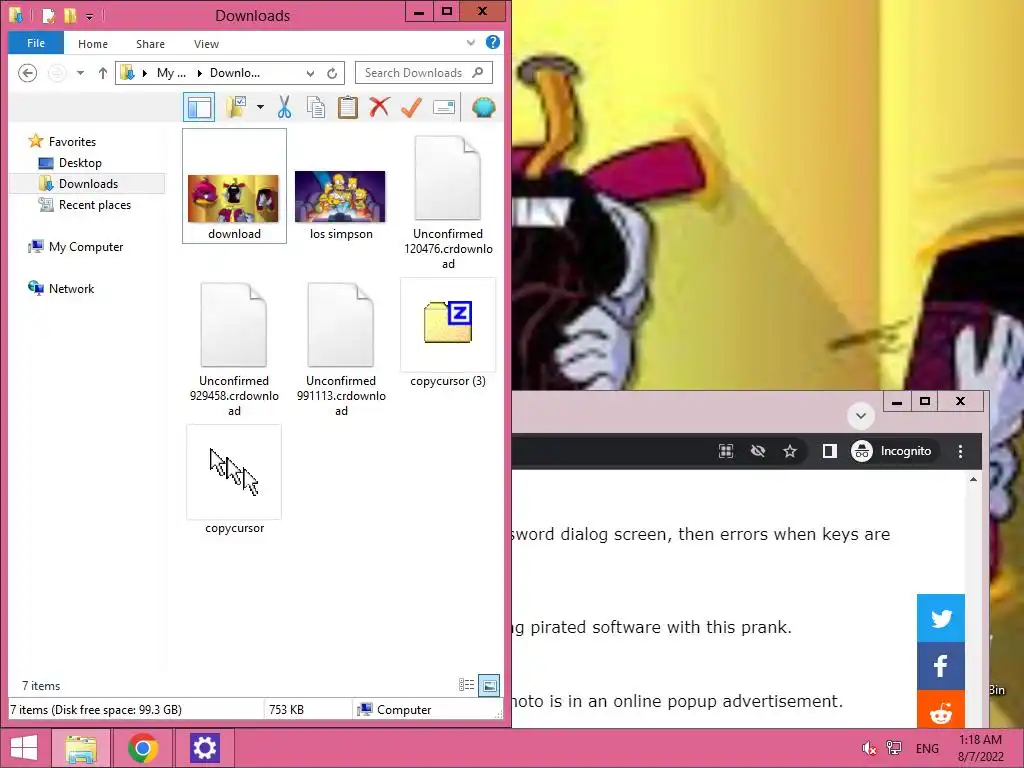Select the download image thumbnail
This screenshot has width=1024, height=768.
pyautogui.click(x=234, y=186)
